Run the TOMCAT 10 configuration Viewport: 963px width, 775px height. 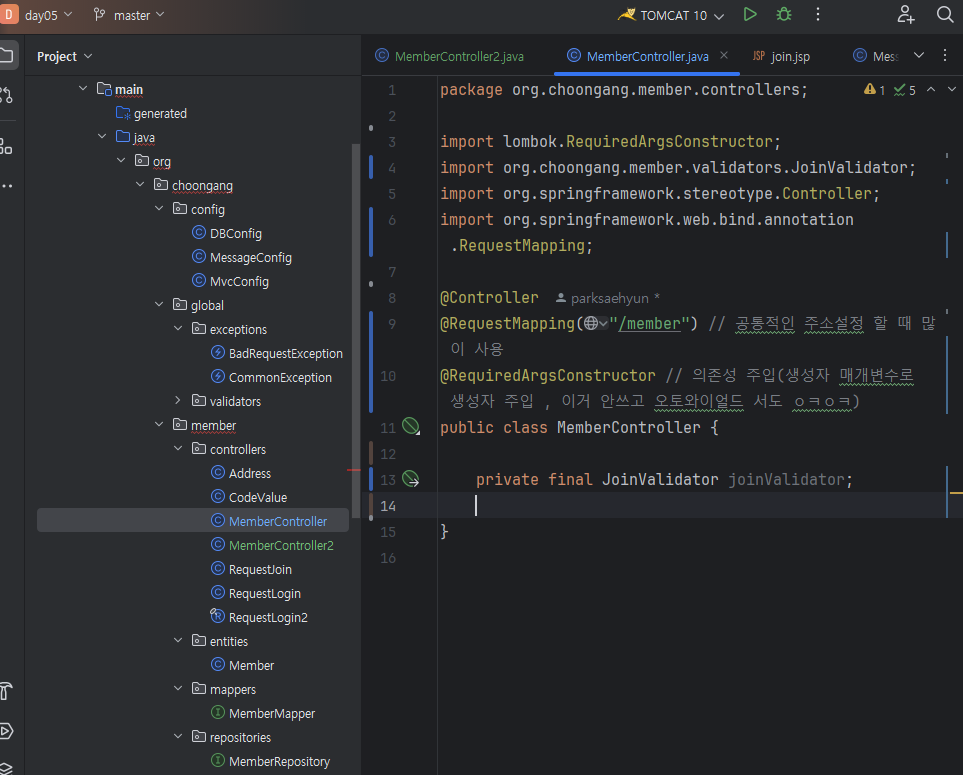point(750,15)
